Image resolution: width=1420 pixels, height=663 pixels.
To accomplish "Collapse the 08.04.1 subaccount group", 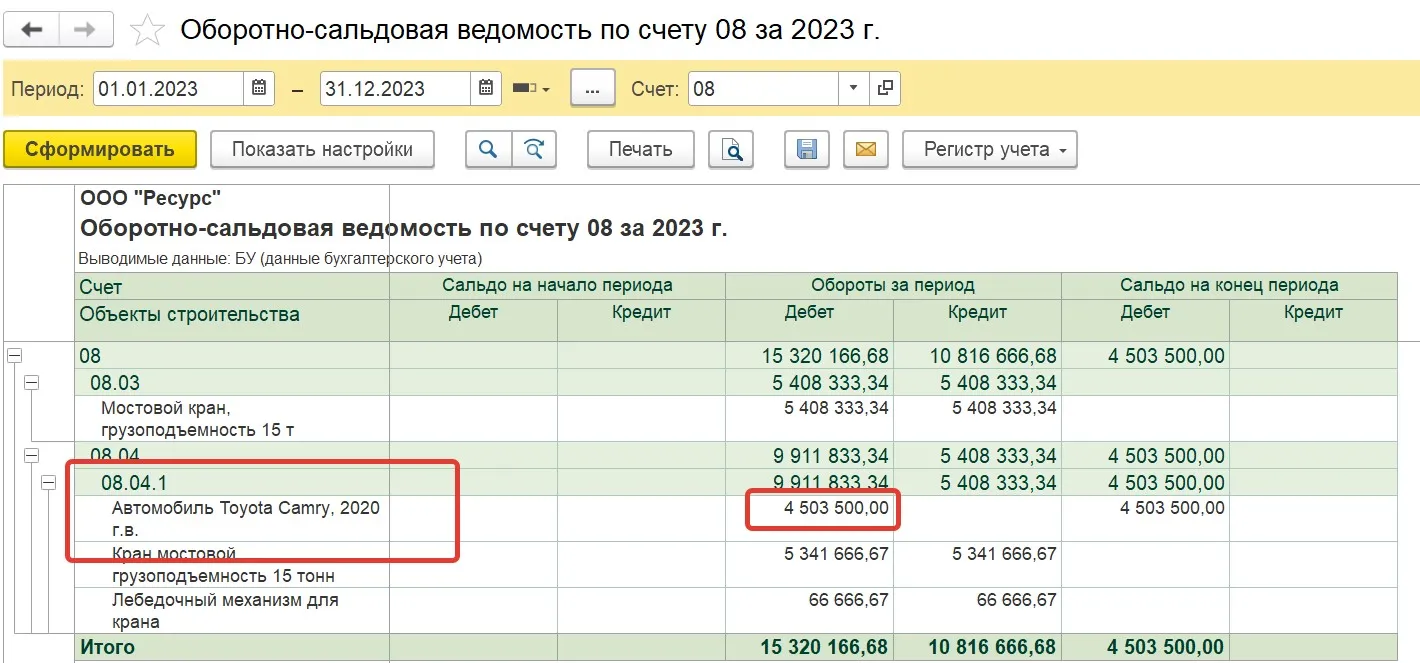I will [x=48, y=483].
